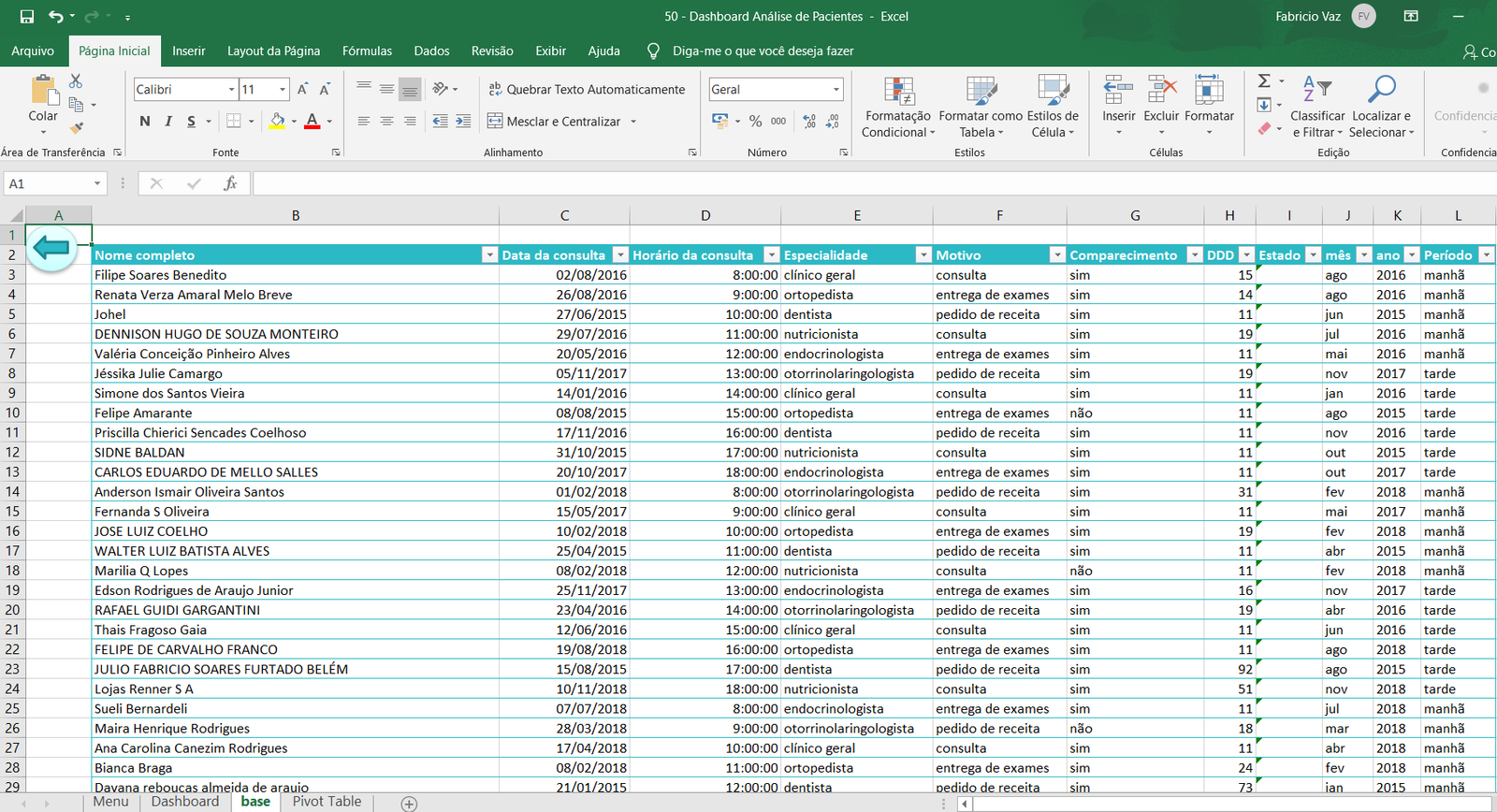Open the Calibri font name dropdown
The width and height of the screenshot is (1497, 812).
(x=231, y=90)
